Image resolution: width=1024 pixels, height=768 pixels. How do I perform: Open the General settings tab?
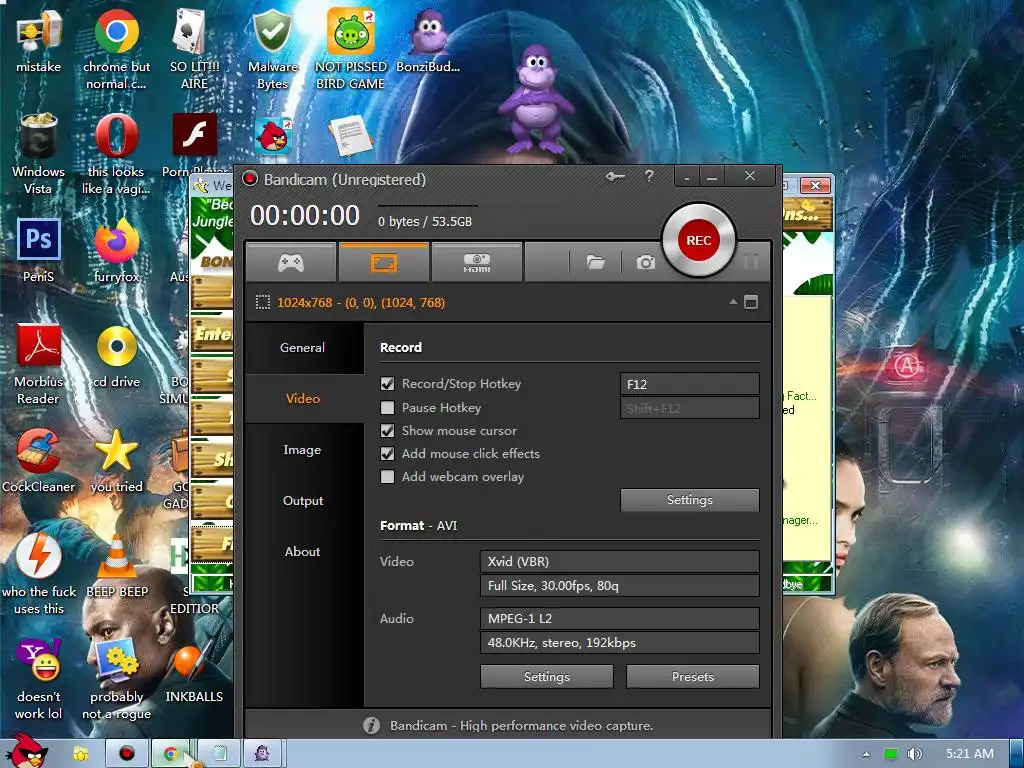[x=302, y=347]
